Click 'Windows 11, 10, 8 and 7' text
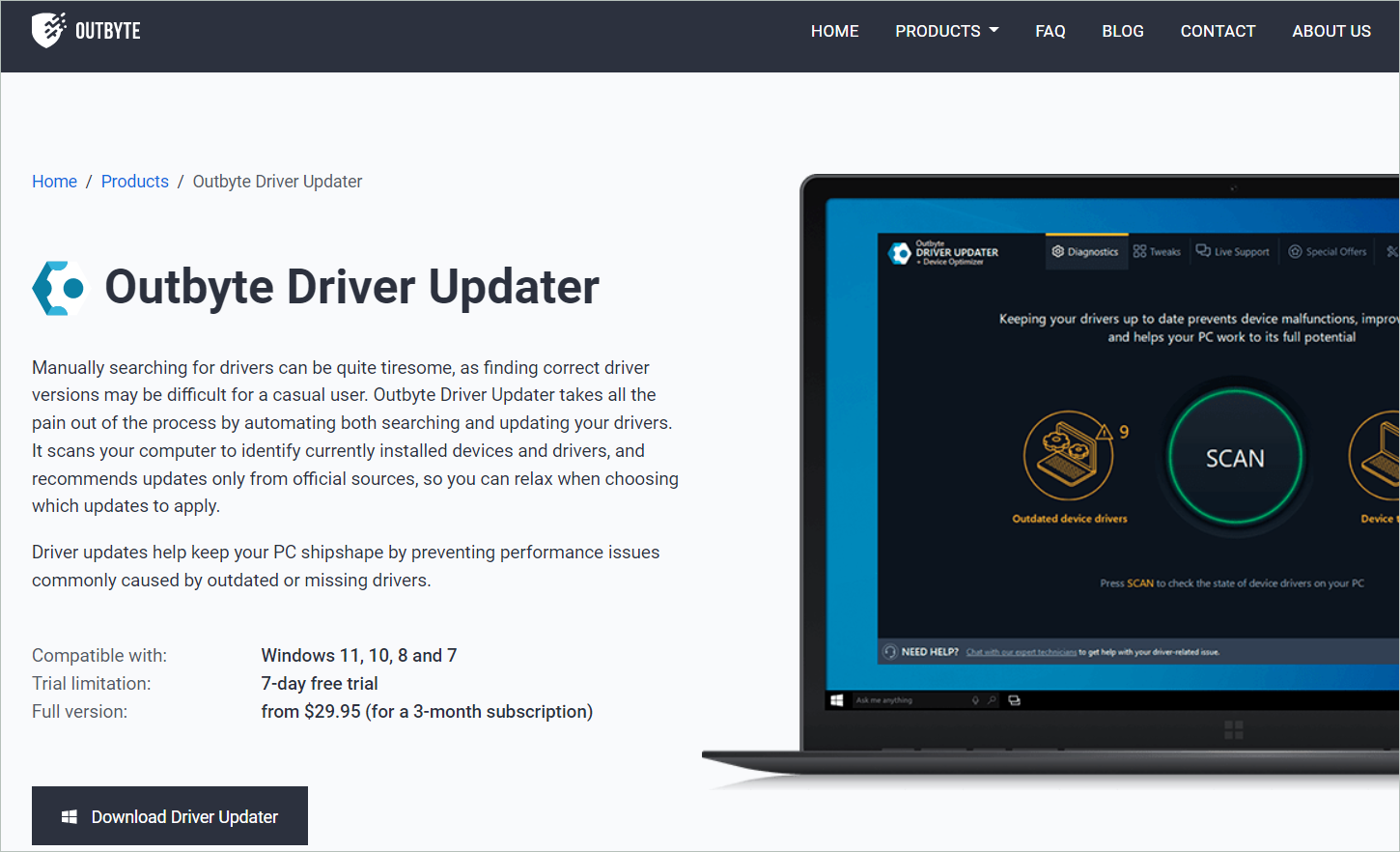Screen dimensions: 1400x852 pos(359,656)
